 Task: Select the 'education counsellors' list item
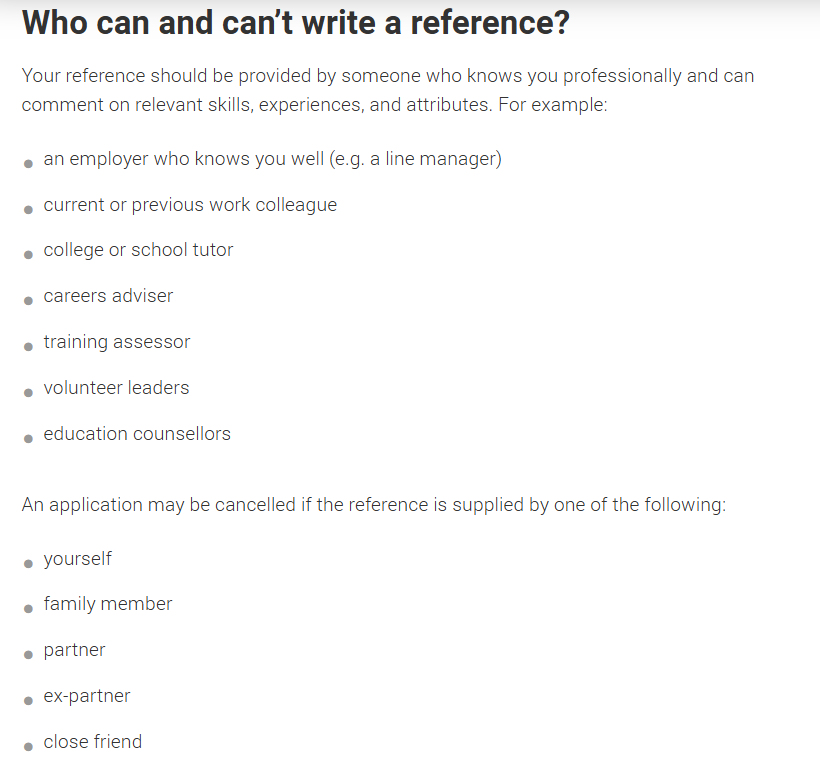coord(137,434)
